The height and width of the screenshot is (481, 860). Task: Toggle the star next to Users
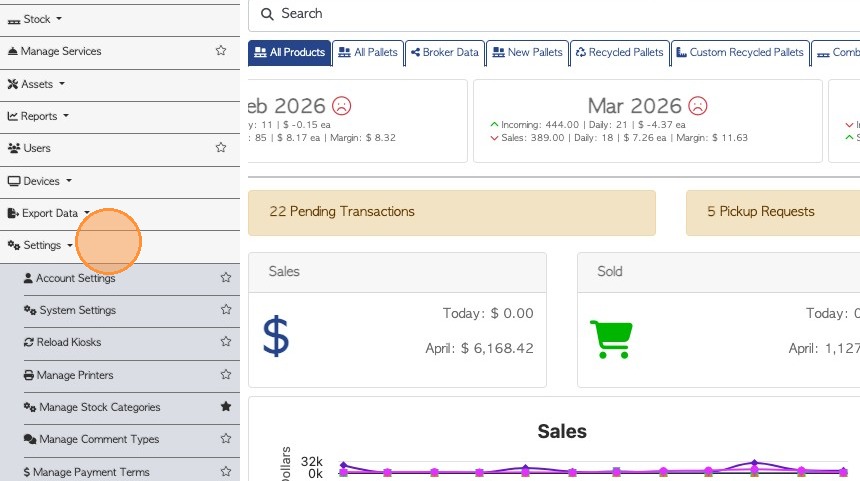pos(221,148)
